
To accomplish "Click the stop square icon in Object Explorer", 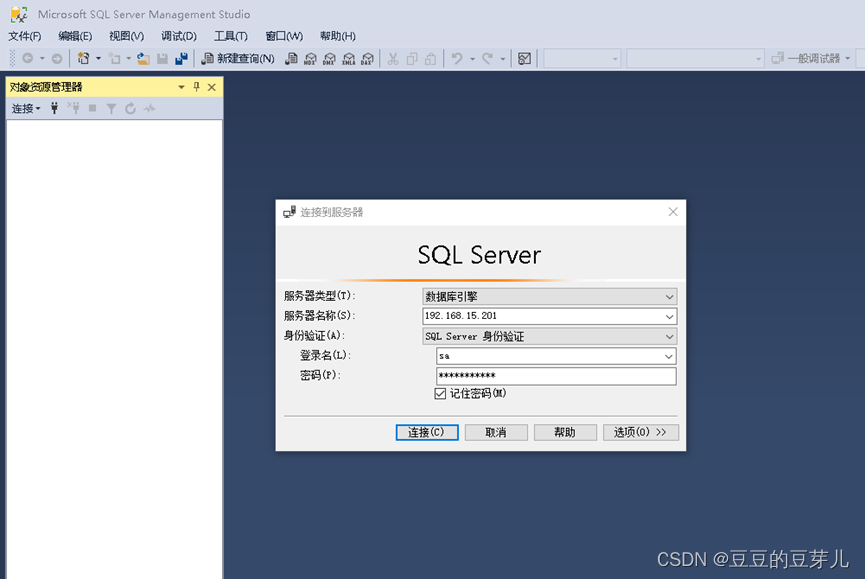I will click(x=93, y=109).
